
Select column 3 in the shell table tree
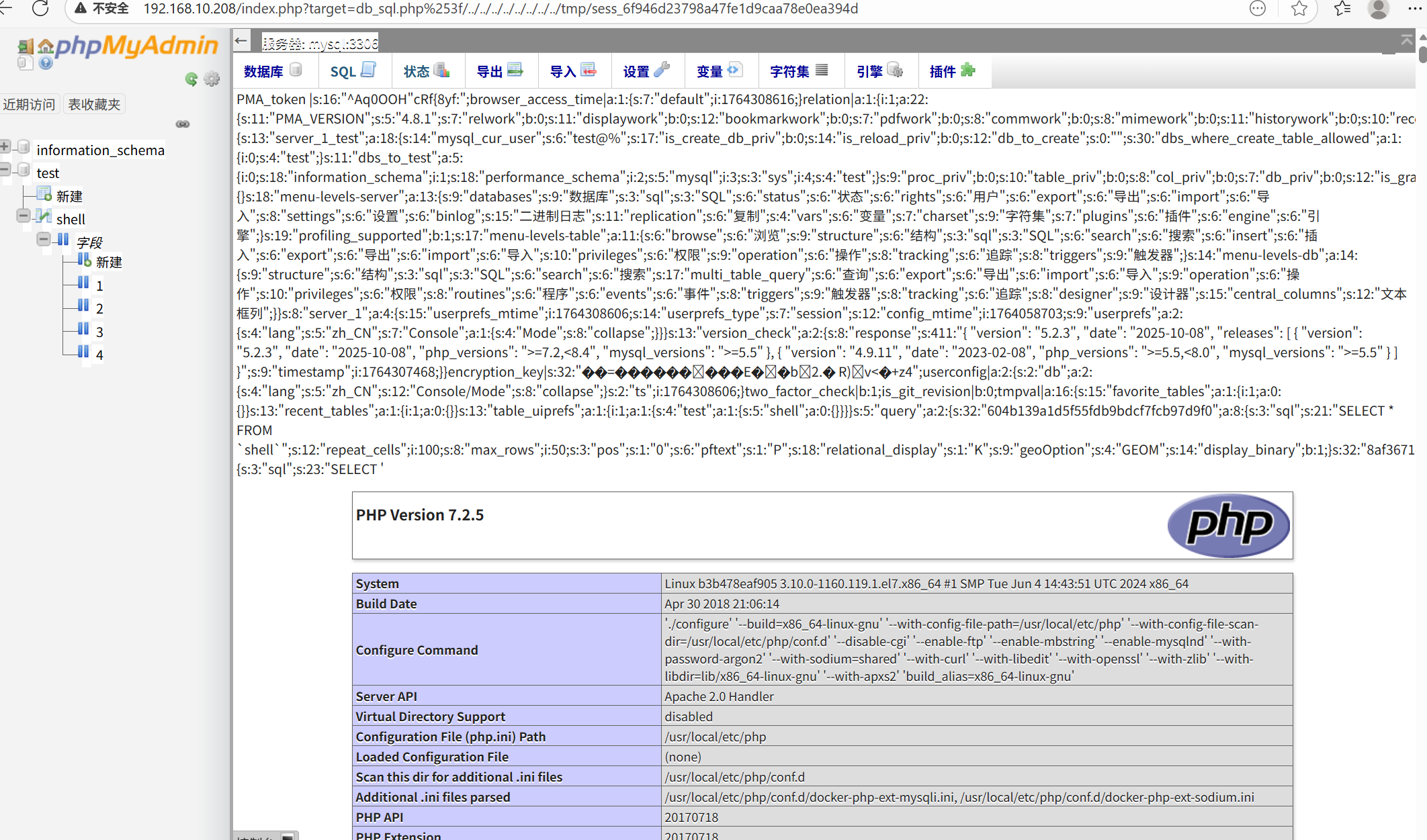tap(99, 332)
